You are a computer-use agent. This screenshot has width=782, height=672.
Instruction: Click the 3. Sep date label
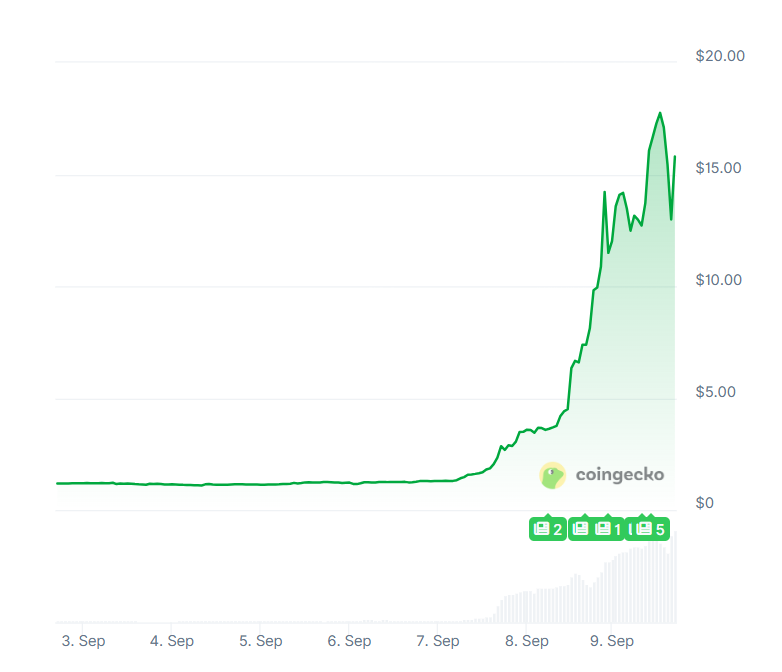[83, 641]
